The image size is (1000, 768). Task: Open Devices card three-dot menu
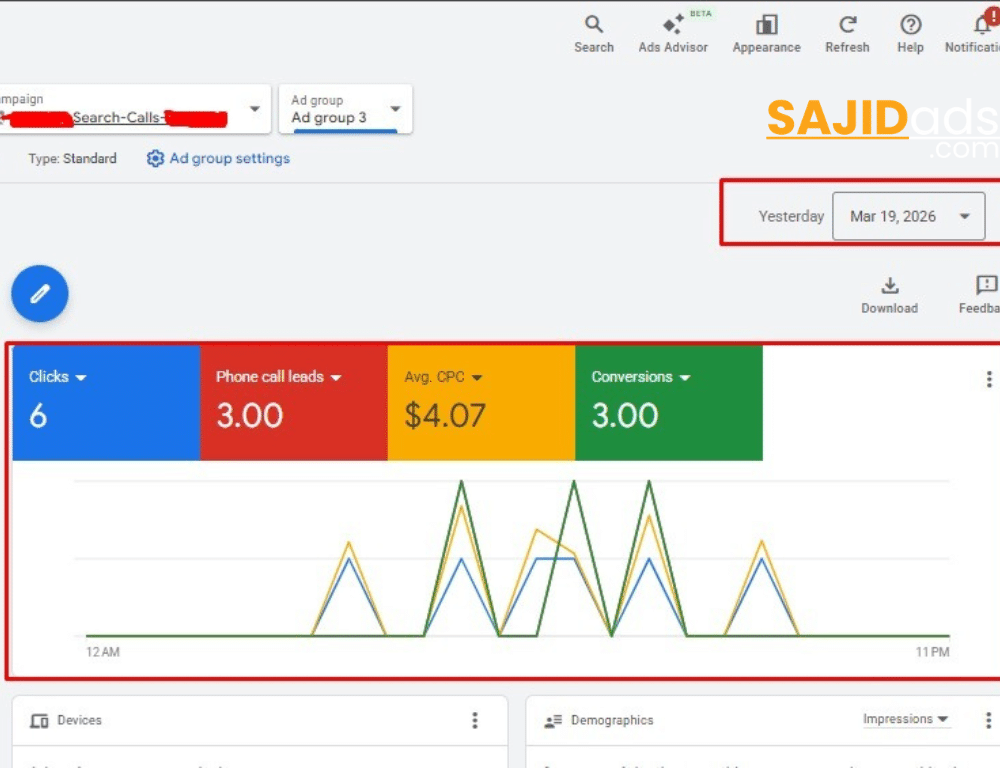475,720
